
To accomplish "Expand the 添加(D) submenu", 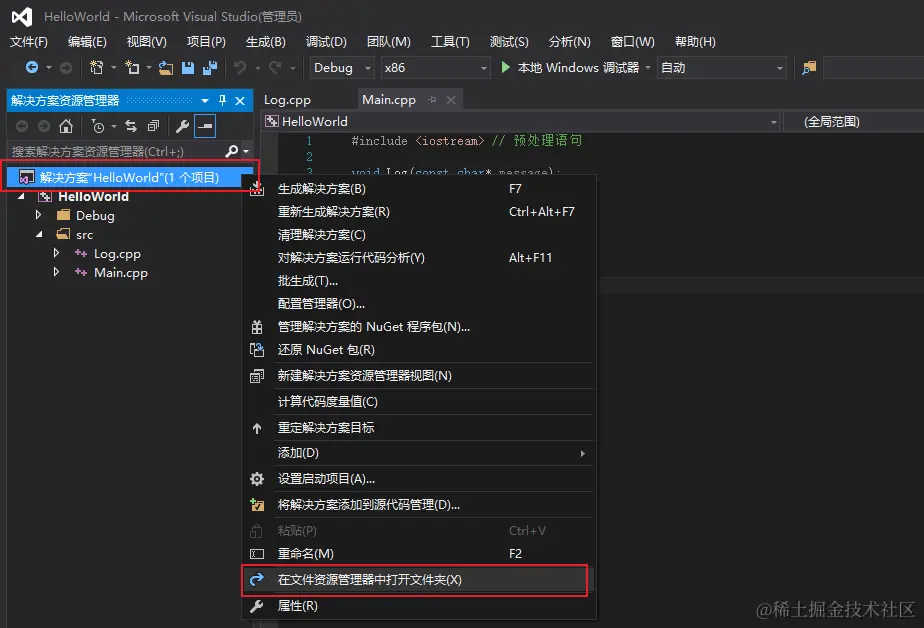I will click(x=418, y=453).
